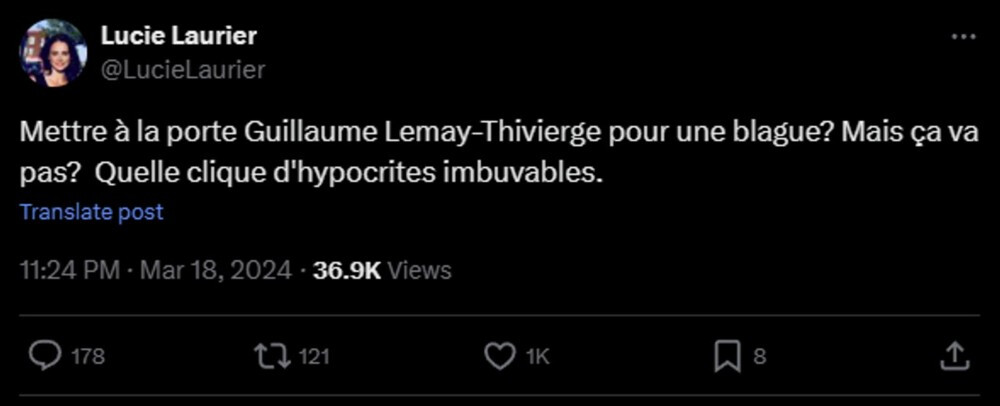Click the Views label
Screen dimensions: 1000x406
coord(418,270)
